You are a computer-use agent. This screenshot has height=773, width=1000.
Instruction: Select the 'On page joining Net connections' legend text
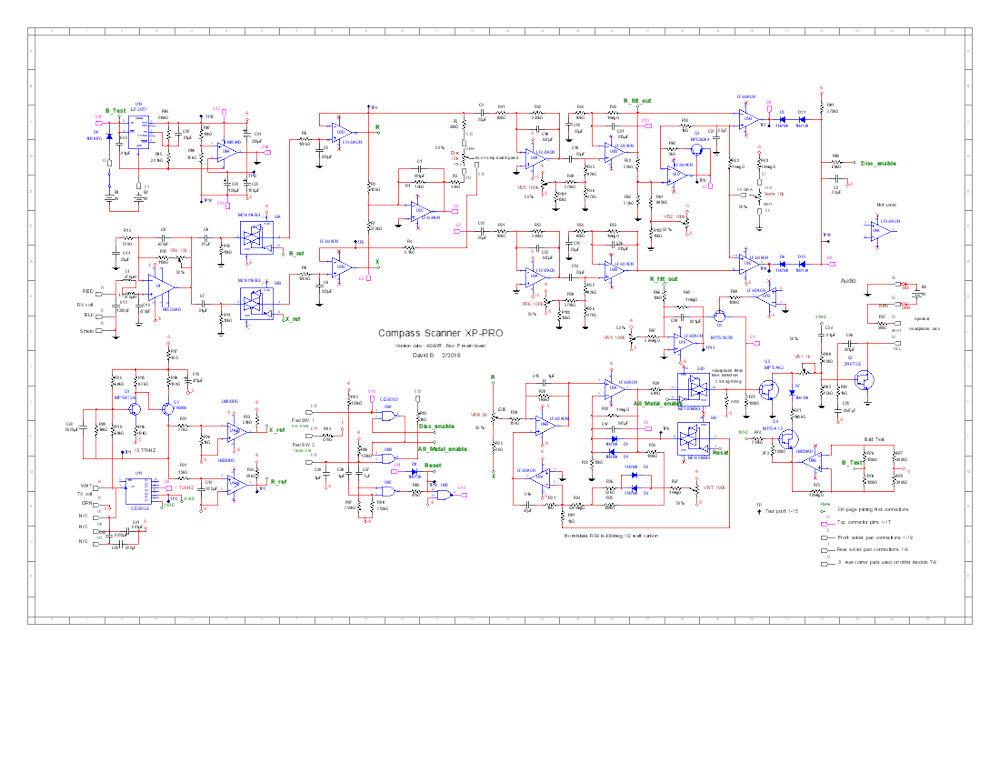873,510
